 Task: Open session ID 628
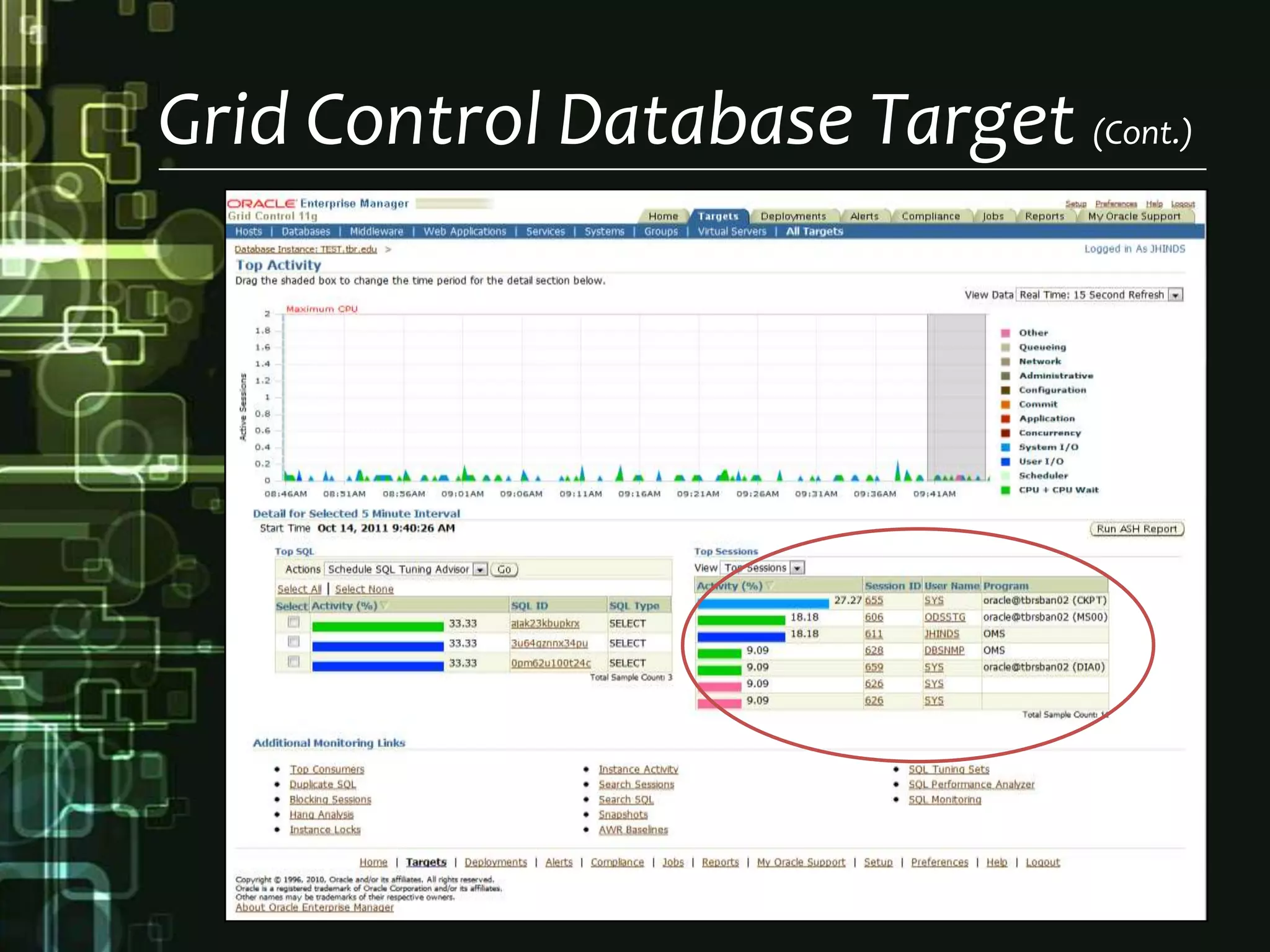[x=874, y=651]
